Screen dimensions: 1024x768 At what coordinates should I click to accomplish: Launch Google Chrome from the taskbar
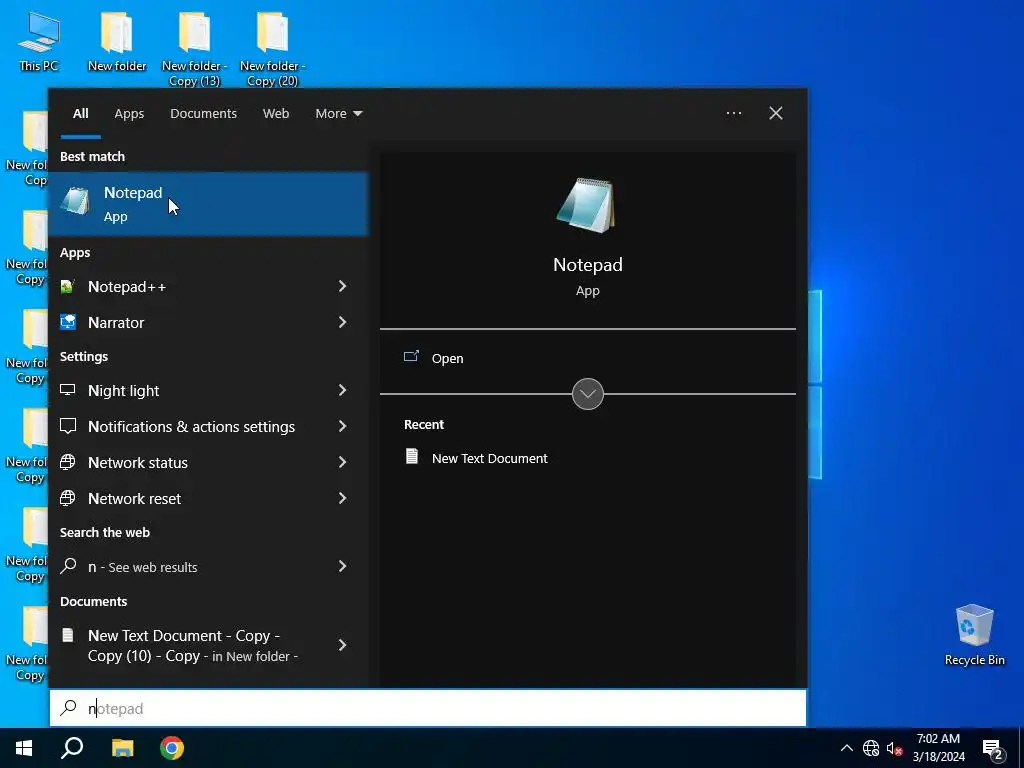tap(172, 748)
